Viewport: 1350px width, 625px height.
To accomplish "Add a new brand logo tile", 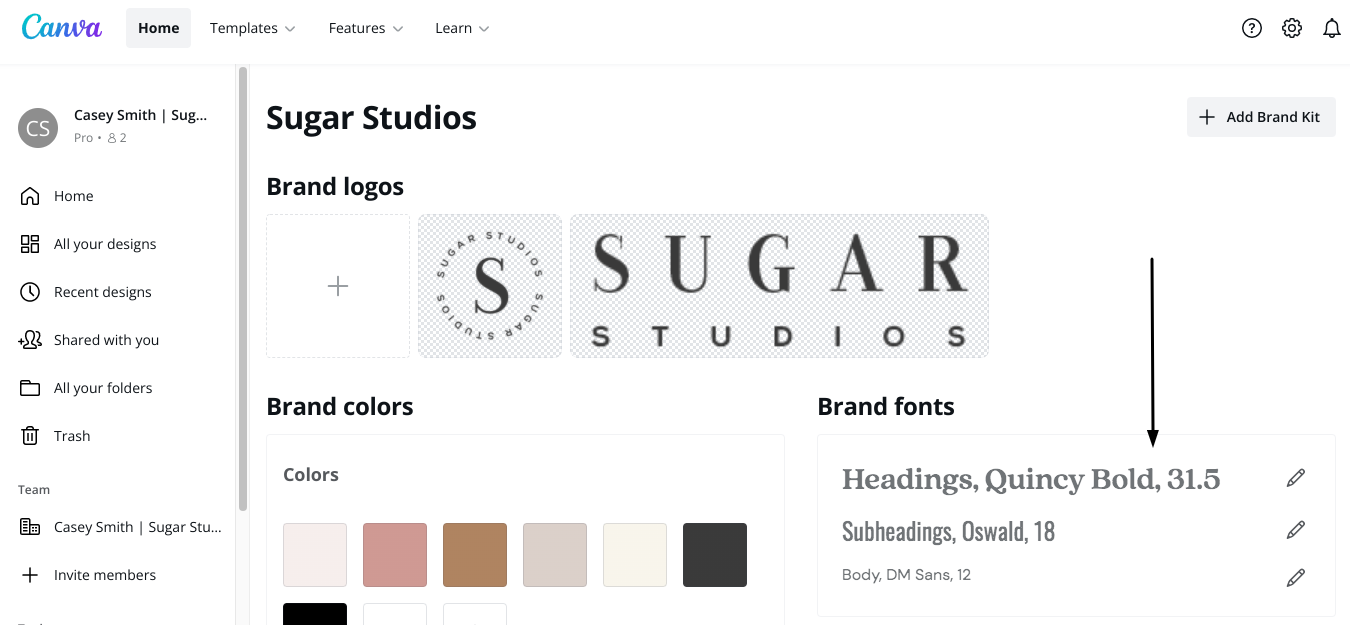I will click(338, 286).
